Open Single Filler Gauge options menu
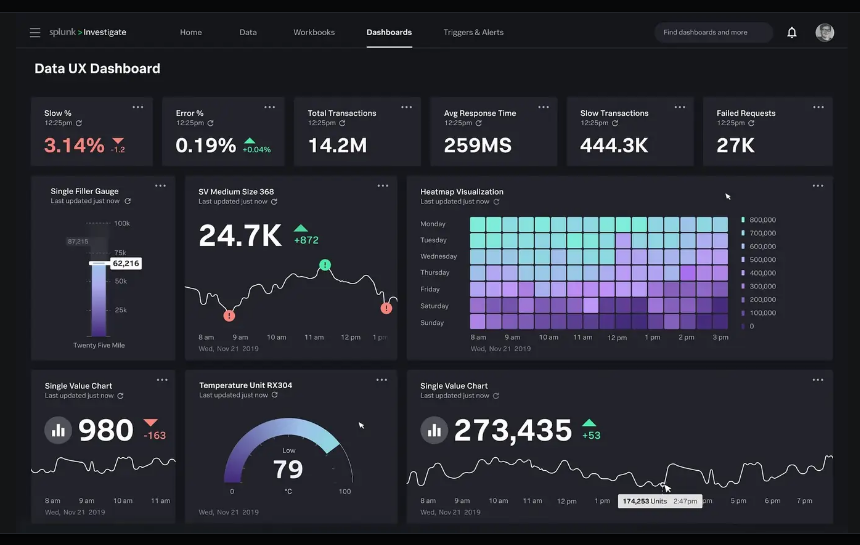The height and width of the screenshot is (545, 860). 160,186
